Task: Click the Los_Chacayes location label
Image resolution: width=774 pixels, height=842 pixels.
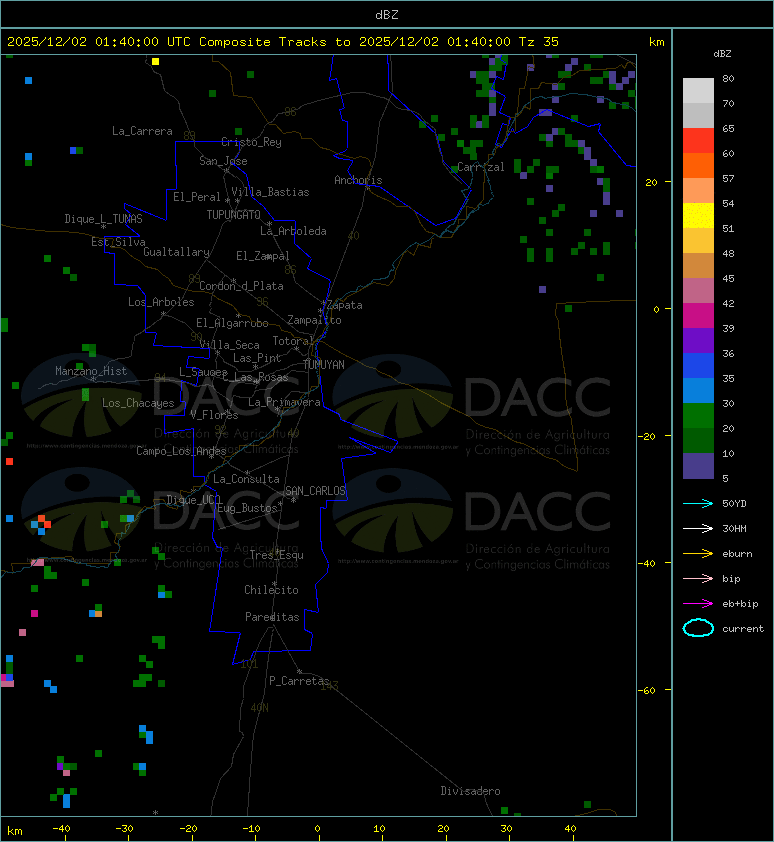Action: (x=139, y=403)
